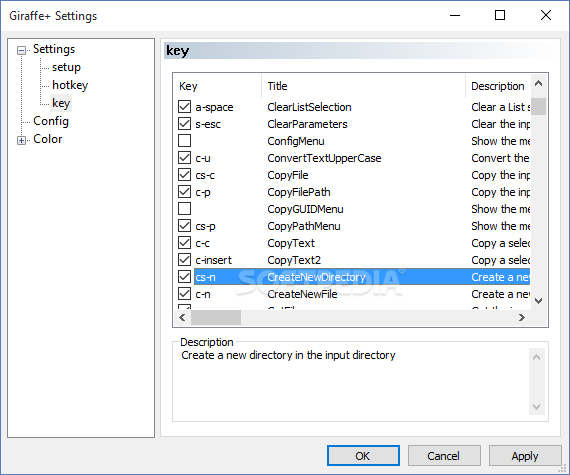Maximize the Giraffe+ Settings window
Screen dimensions: 570x475
point(500,15)
